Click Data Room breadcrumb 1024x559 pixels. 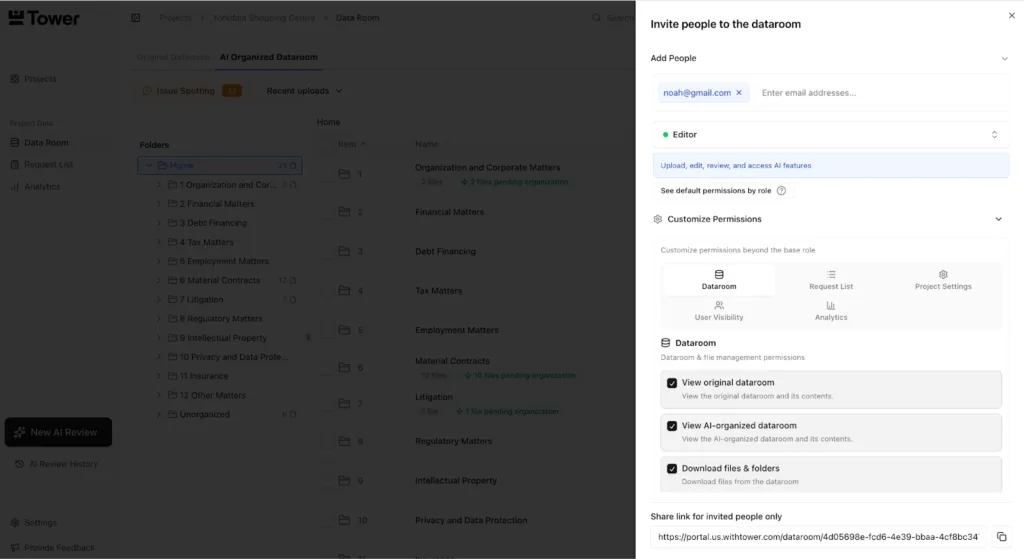point(357,18)
